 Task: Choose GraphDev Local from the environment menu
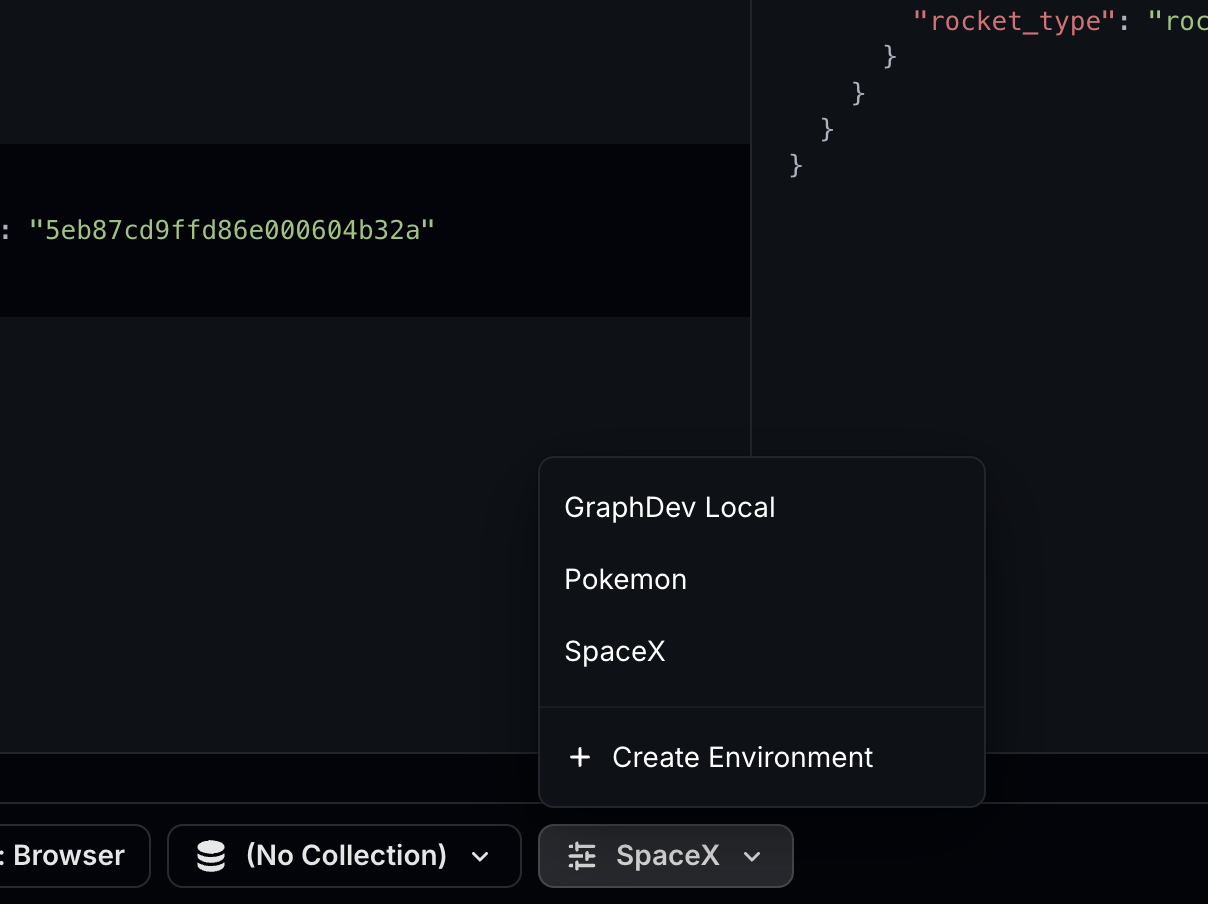tap(669, 507)
